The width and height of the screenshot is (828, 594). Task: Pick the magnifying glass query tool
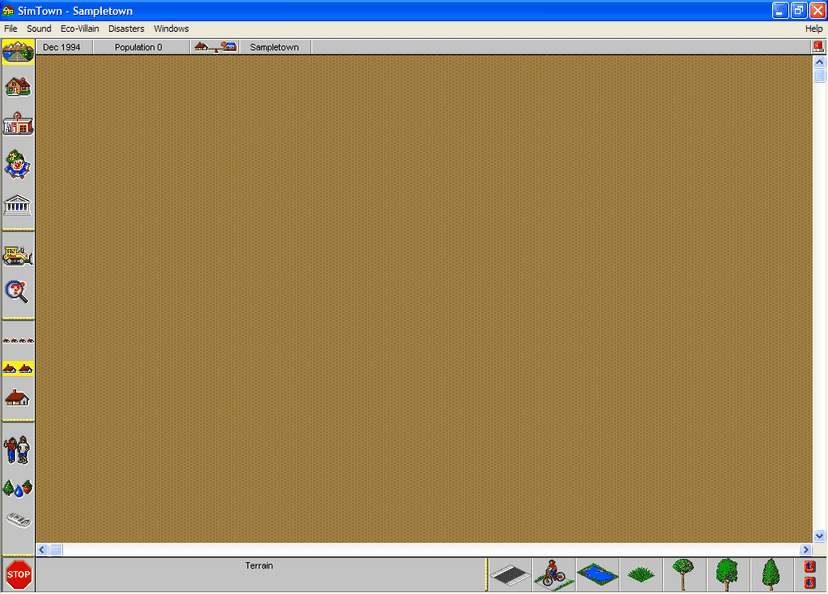17,291
